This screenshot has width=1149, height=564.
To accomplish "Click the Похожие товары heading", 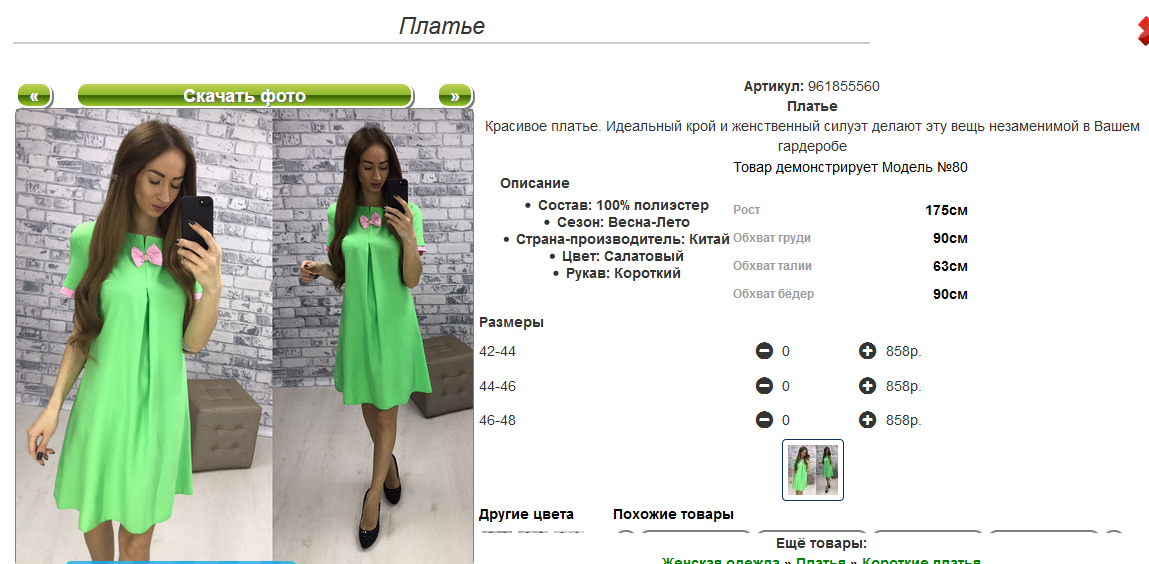I will pyautogui.click(x=673, y=514).
